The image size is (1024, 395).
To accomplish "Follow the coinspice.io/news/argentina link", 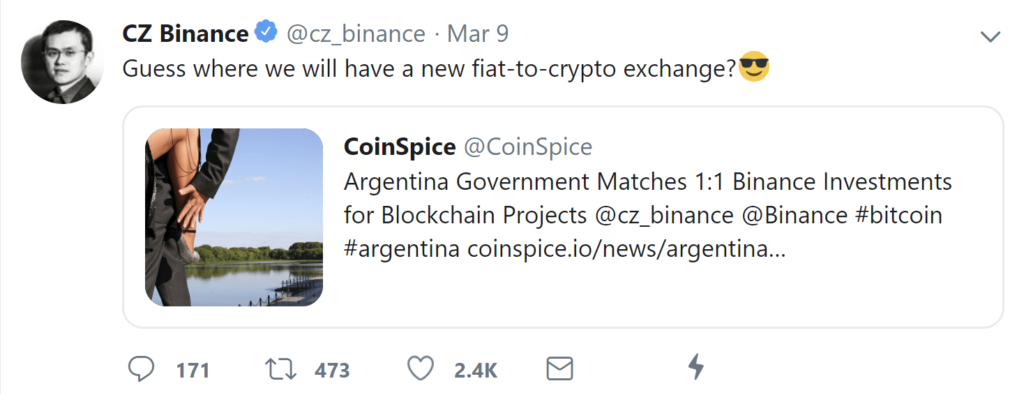I will click(x=626, y=250).
